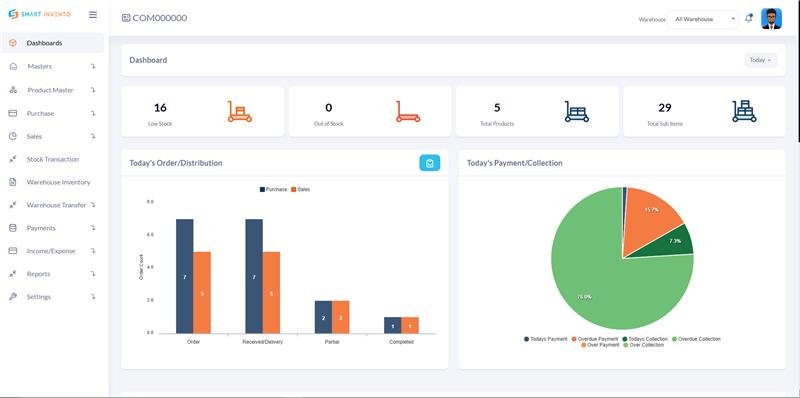Screen dimensions: 800x398
Task: Click the blue clipboard button in Order/Distribution
Action: [430, 163]
